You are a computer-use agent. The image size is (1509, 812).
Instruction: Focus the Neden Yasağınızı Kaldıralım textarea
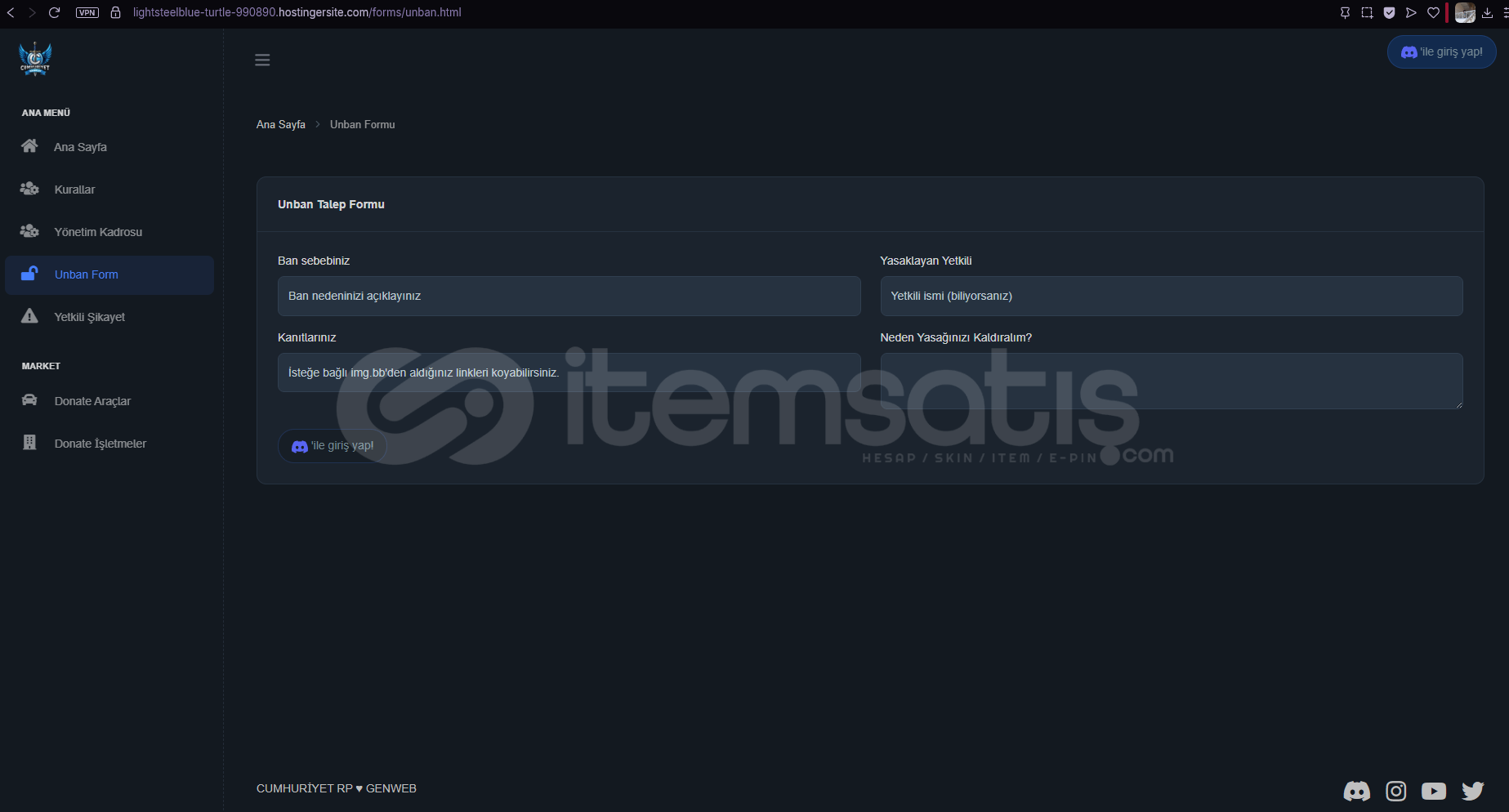pos(1172,381)
